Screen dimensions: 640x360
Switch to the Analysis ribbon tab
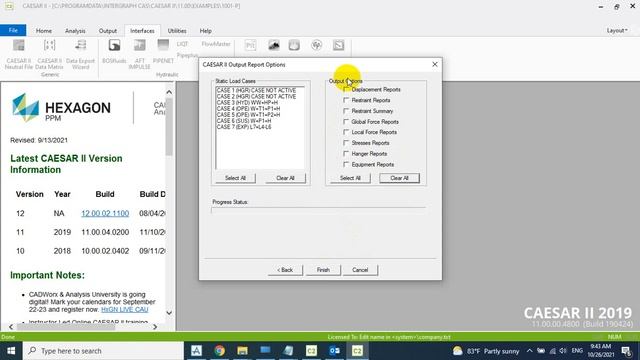click(75, 31)
